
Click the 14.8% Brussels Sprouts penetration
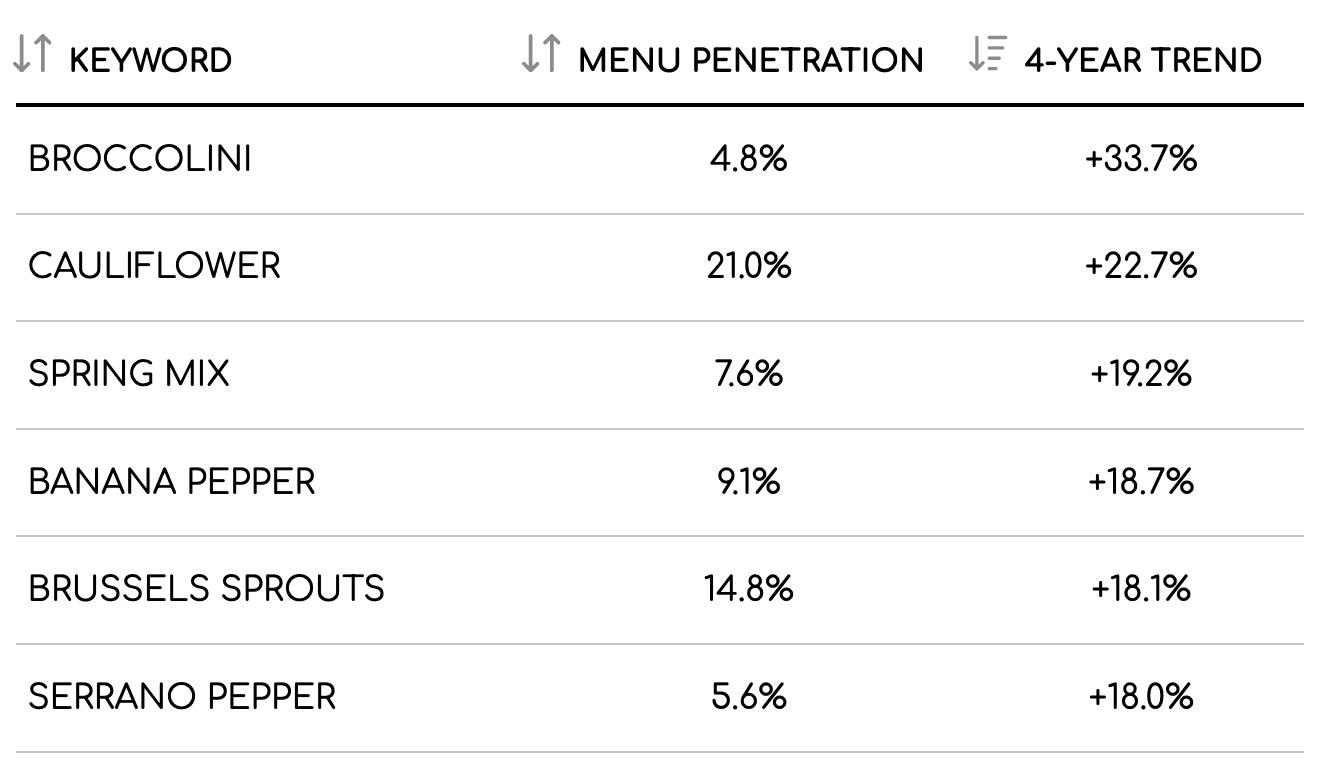click(748, 589)
